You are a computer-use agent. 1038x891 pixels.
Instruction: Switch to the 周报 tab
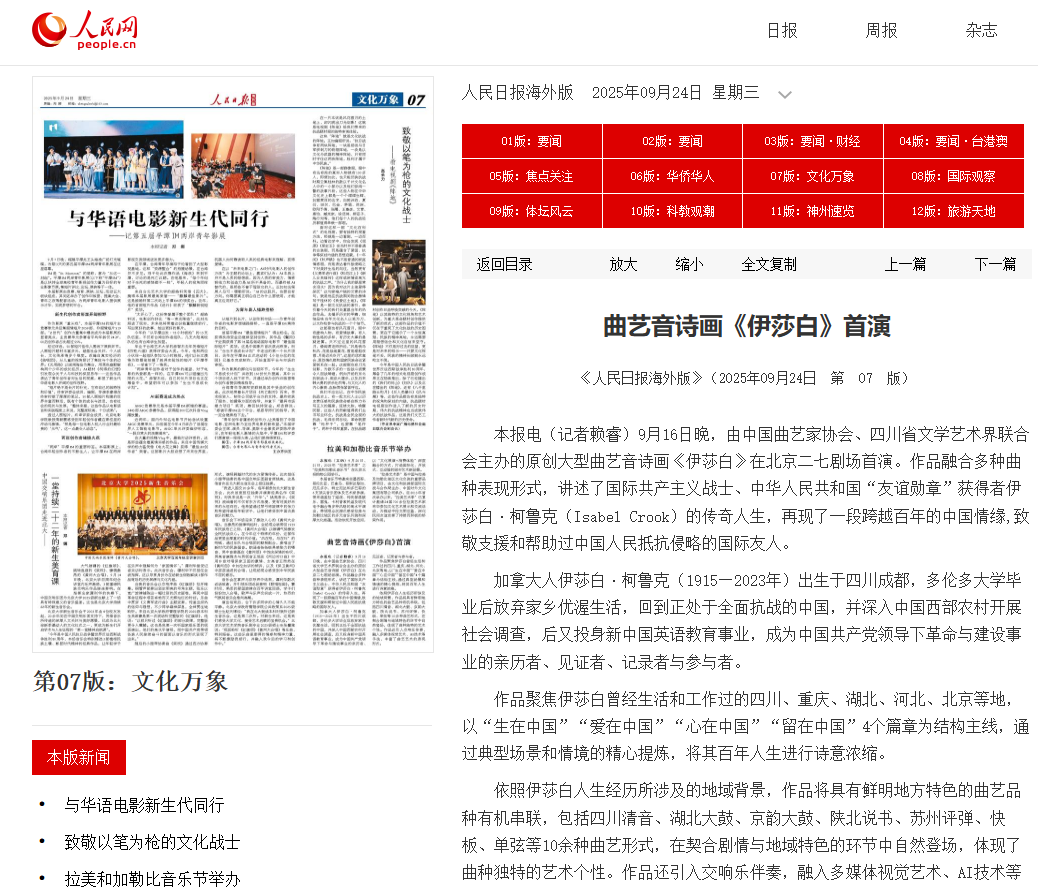tap(880, 31)
